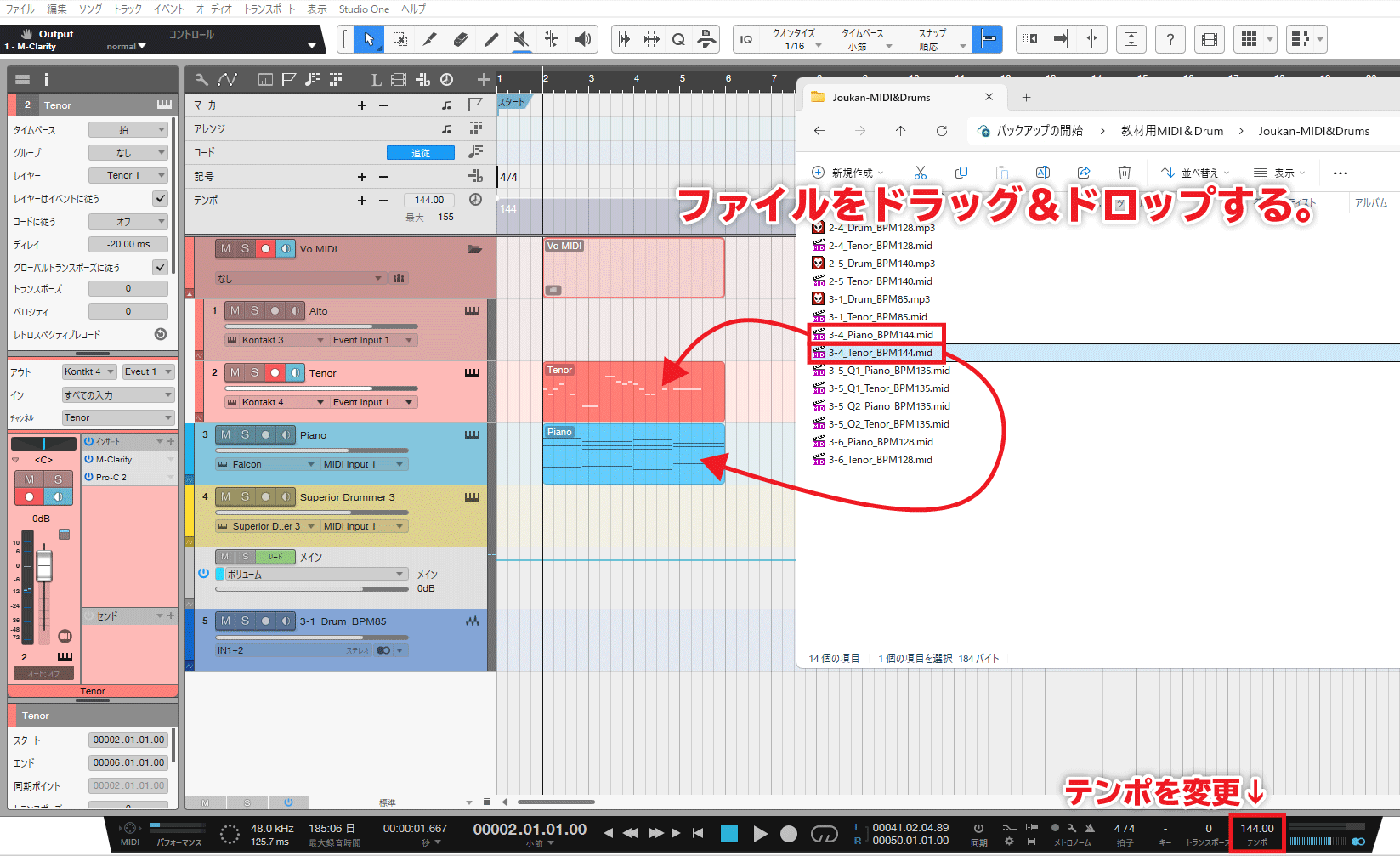Select the Bend tool
This screenshot has width=1400, height=856.
tap(553, 39)
